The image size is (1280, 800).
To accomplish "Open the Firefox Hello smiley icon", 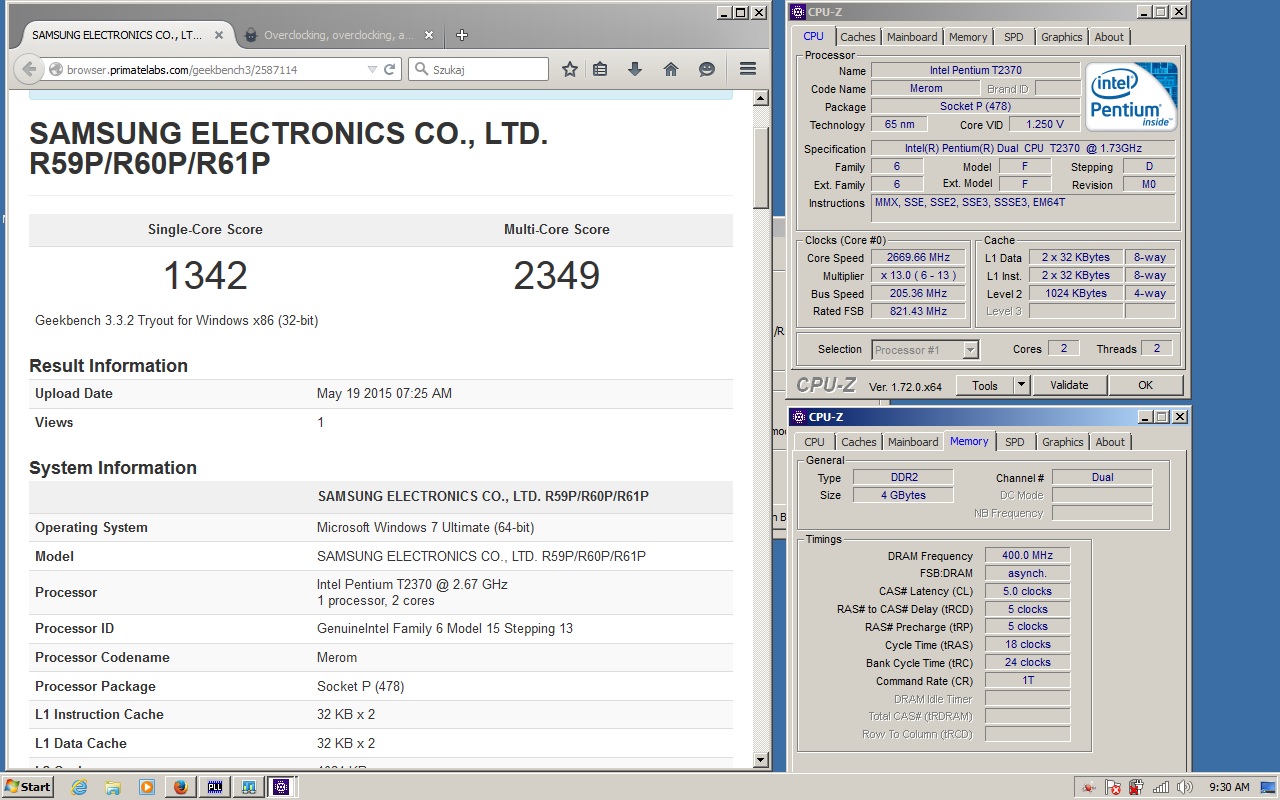I will [707, 69].
